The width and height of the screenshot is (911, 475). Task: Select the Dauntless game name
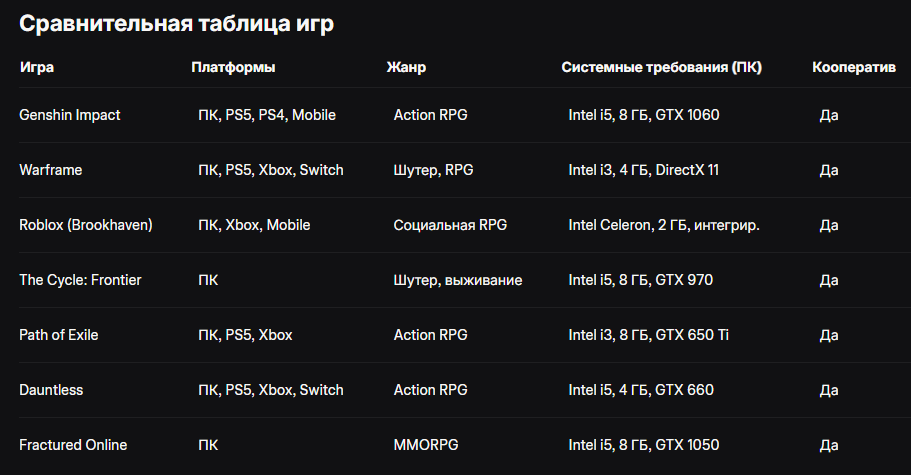pos(51,390)
